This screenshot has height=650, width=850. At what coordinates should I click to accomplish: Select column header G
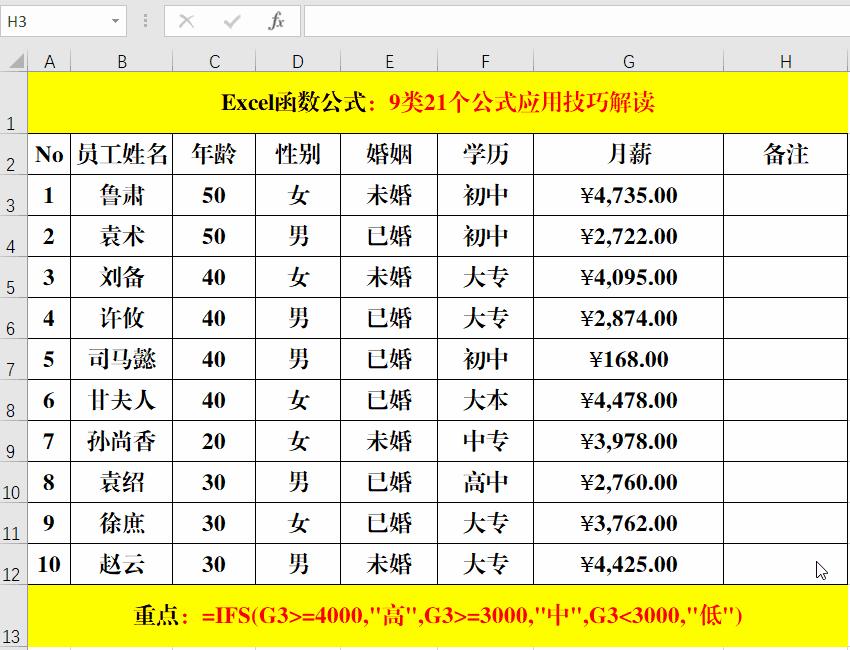[628, 60]
